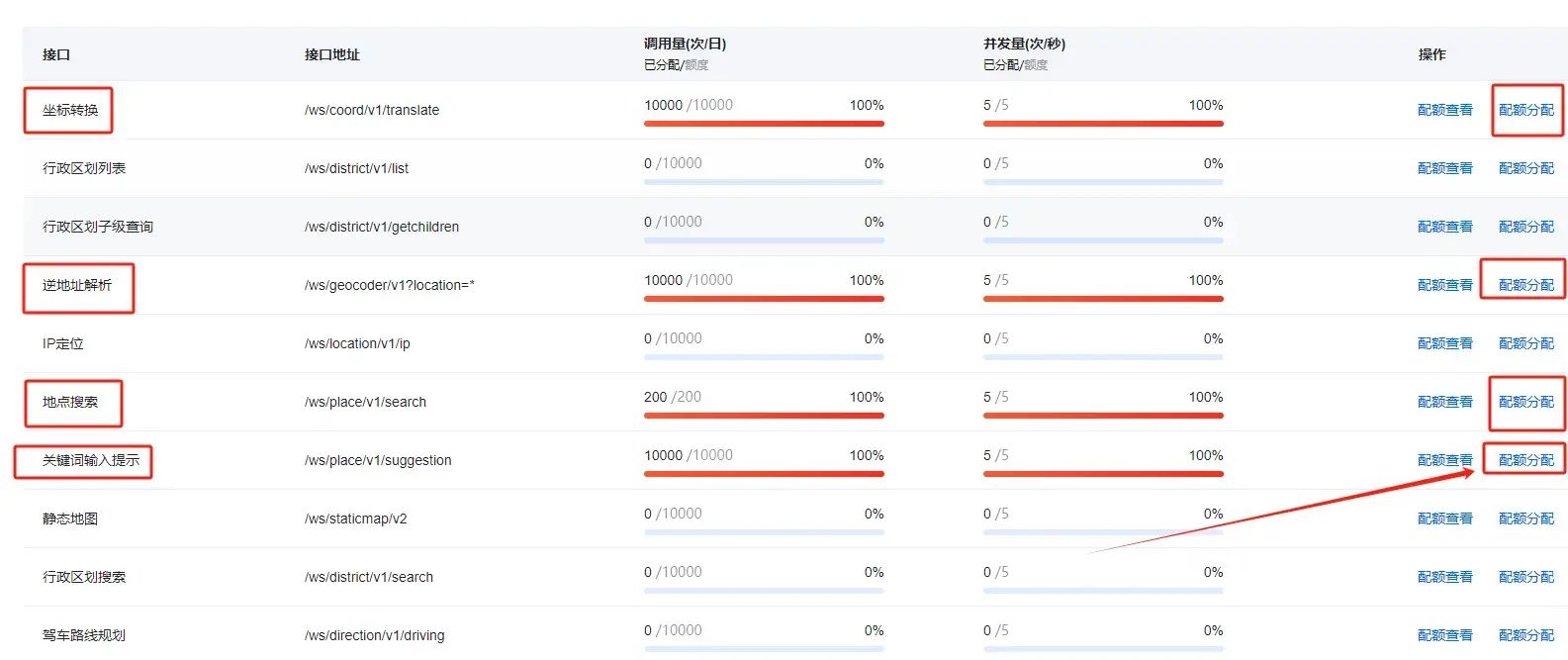The image size is (1568, 660).
Task: Open 配额查看 for 行政区划搜索 row
Action: click(x=1444, y=577)
